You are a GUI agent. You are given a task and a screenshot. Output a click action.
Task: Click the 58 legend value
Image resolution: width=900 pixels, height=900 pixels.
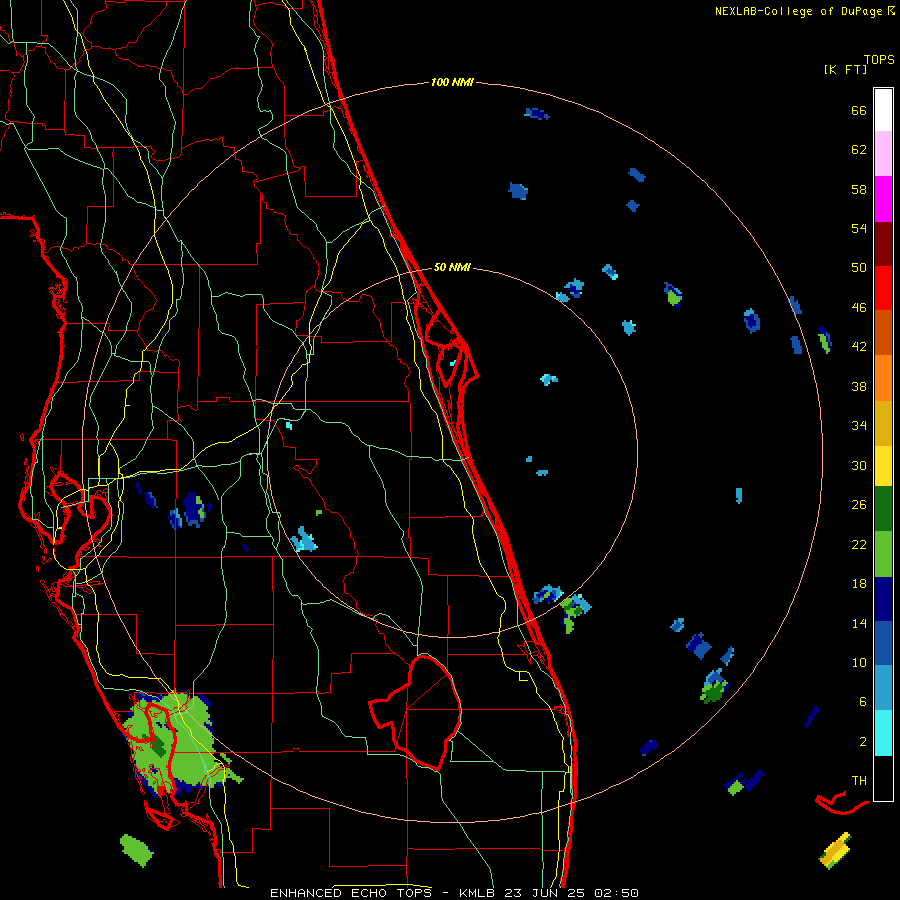(x=859, y=189)
